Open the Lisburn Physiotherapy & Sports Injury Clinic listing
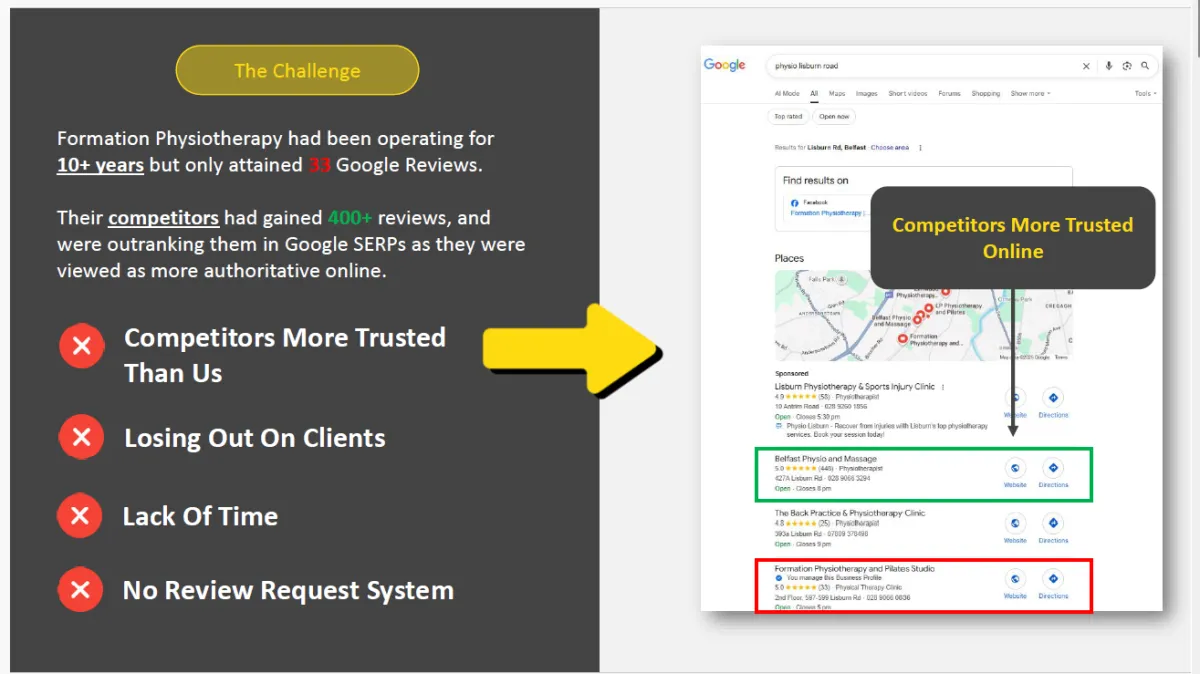 855,387
